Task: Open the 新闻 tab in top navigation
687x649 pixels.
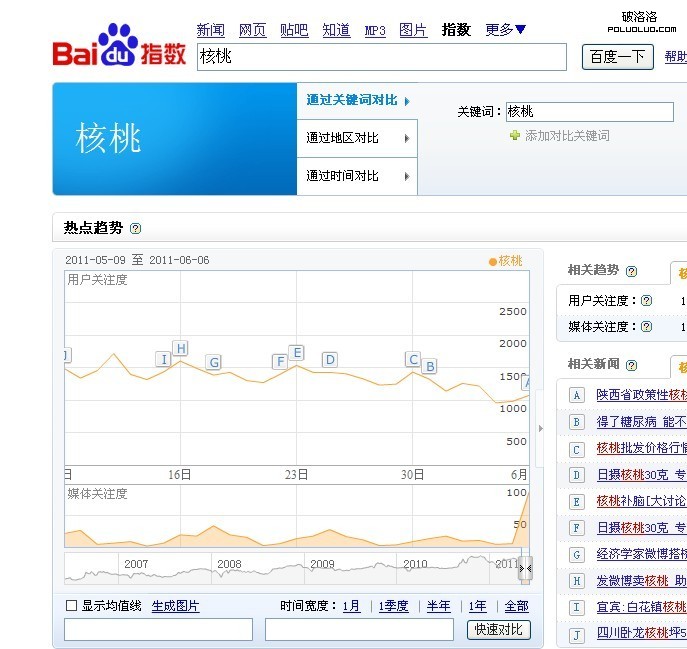Action: coord(210,30)
